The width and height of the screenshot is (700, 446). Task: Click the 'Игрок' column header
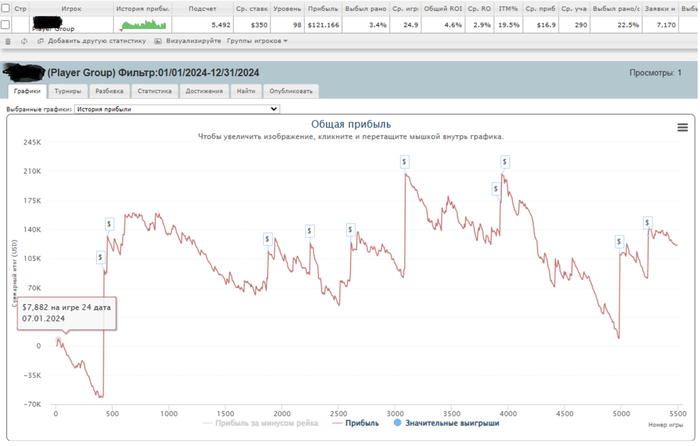(71, 8)
